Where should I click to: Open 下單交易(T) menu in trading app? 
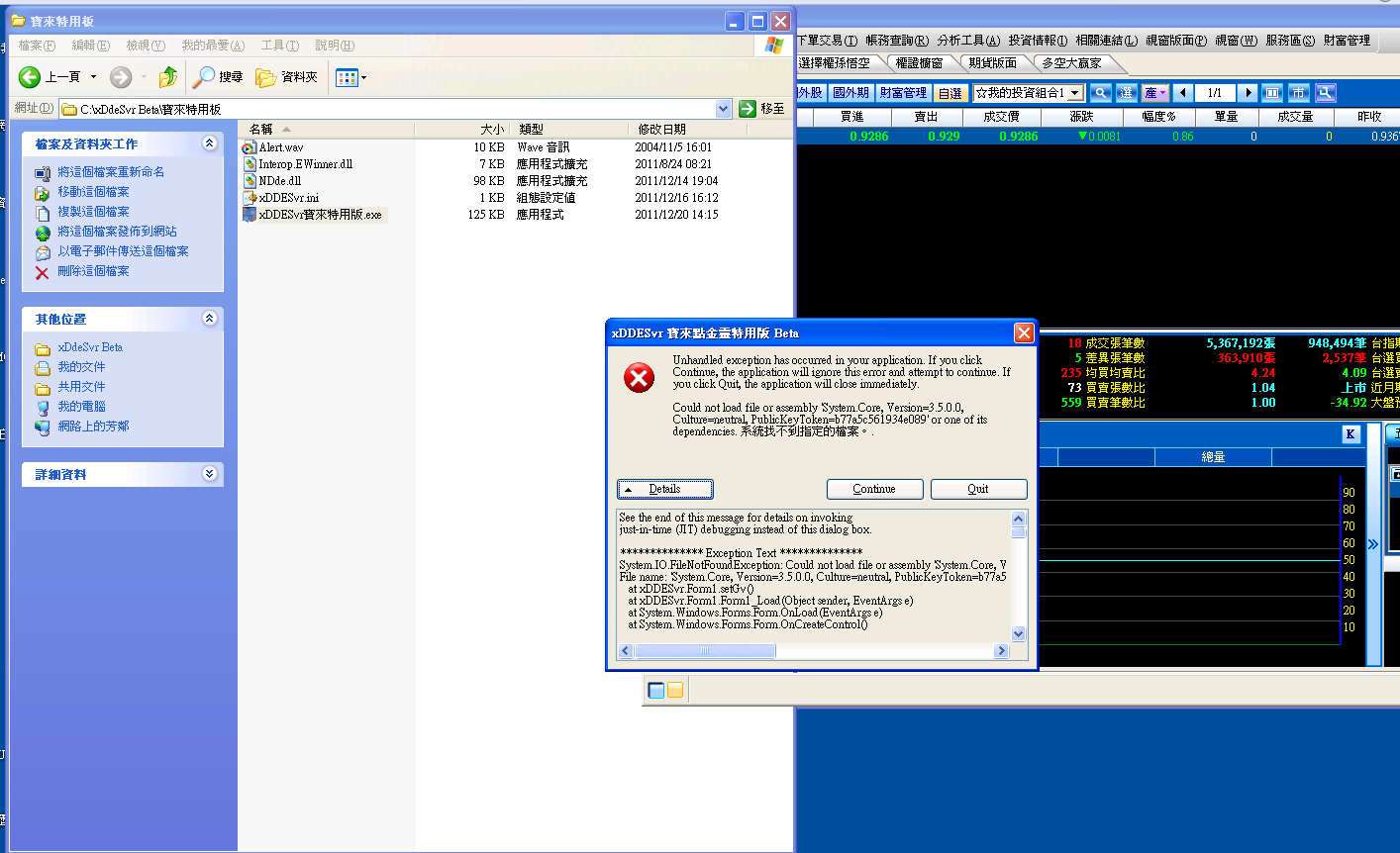(827, 41)
